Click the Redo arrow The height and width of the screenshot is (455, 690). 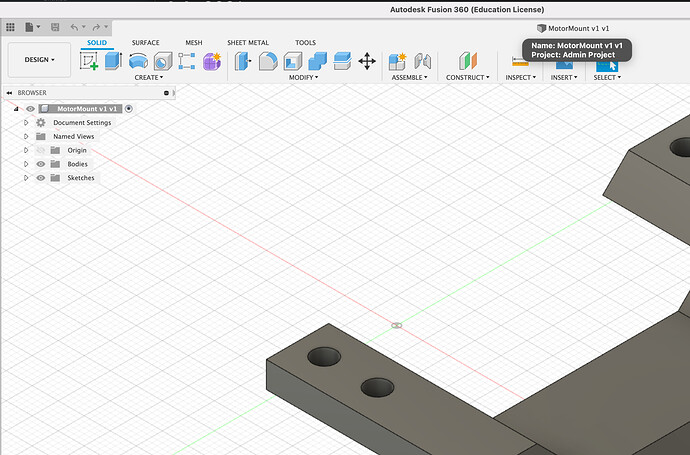point(96,27)
